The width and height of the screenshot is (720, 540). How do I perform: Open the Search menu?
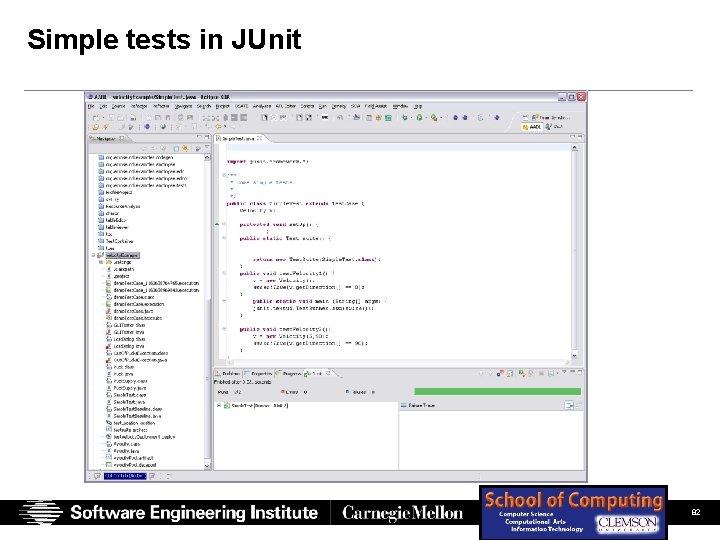coord(204,106)
